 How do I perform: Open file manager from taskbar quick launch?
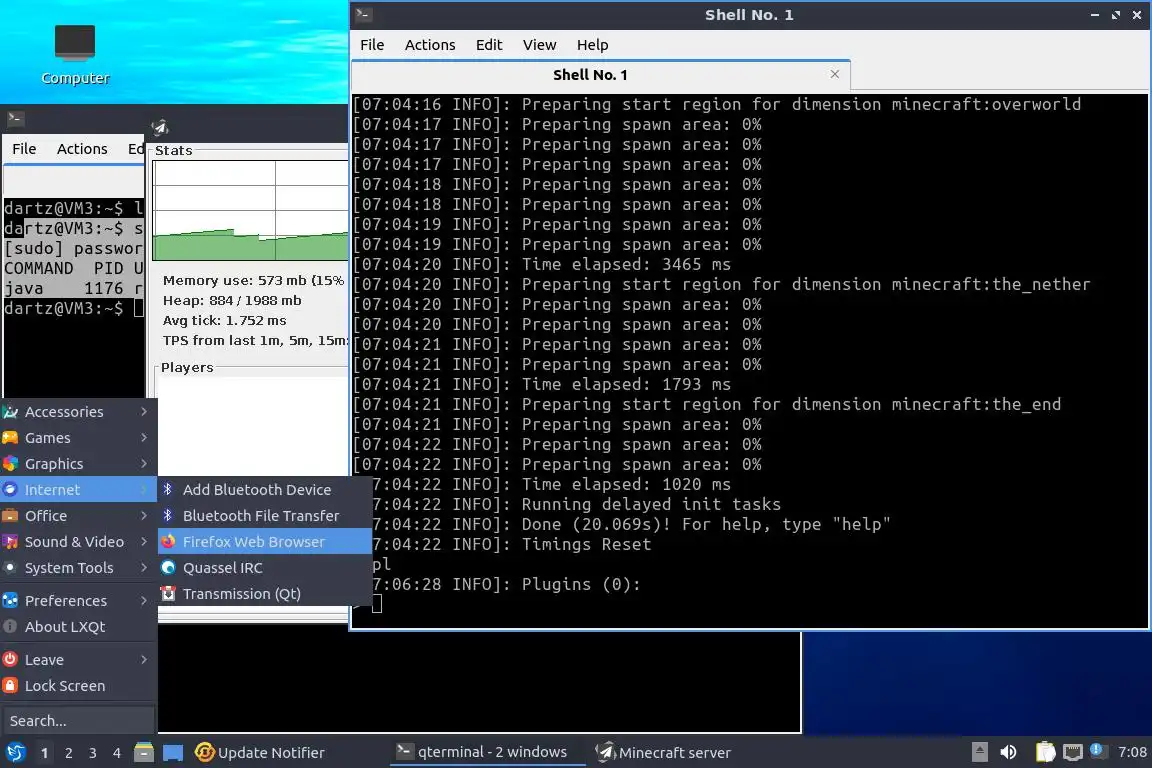coord(144,752)
